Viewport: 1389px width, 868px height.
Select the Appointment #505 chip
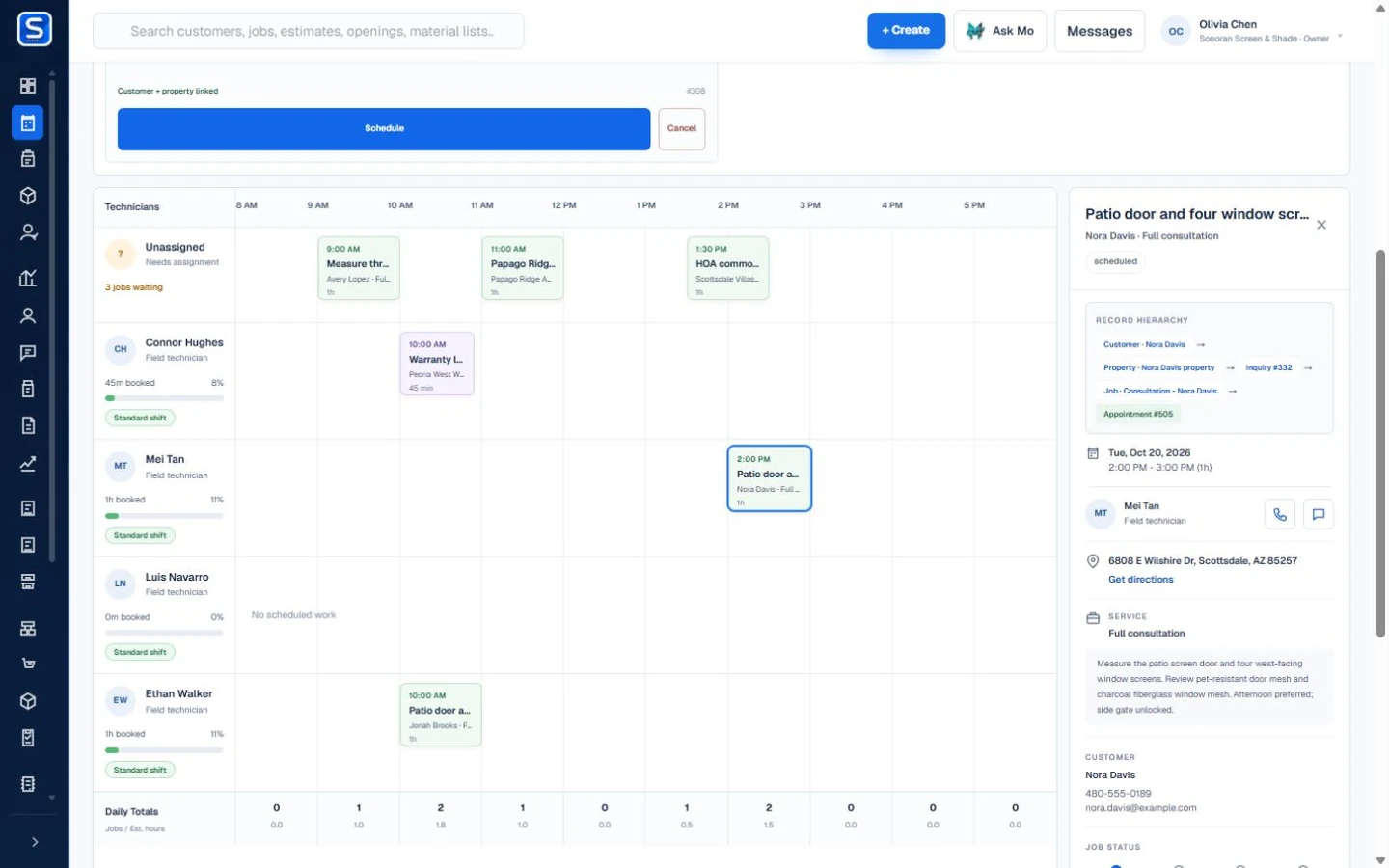point(1138,414)
